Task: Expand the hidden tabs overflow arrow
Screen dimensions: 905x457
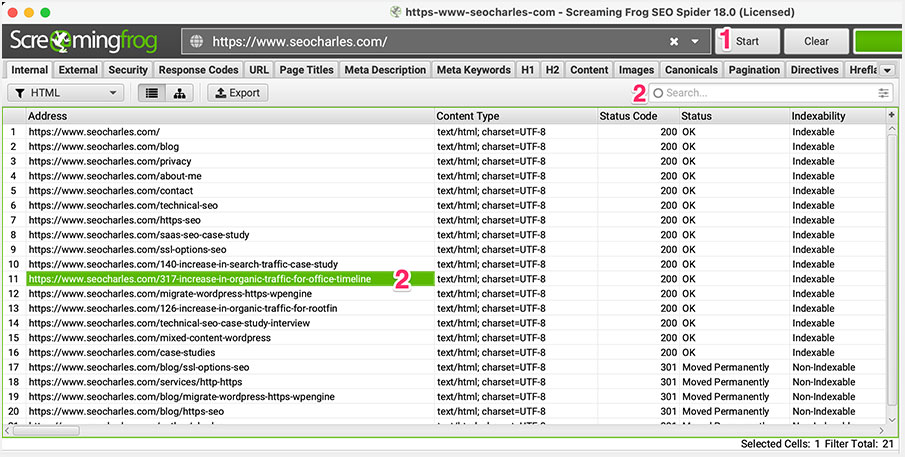Action: tap(887, 70)
